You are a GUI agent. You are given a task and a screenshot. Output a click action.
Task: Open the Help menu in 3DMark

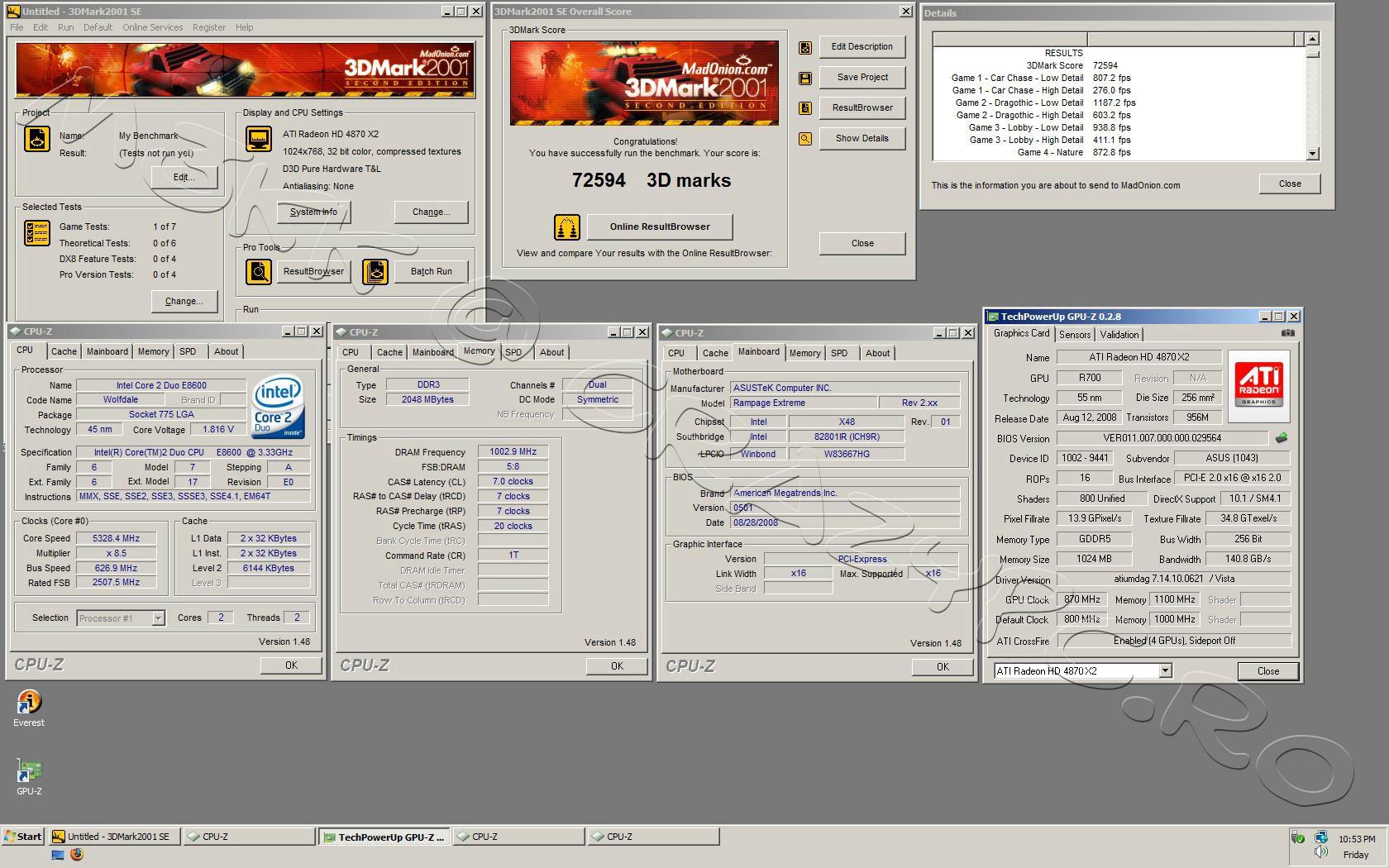pyautogui.click(x=244, y=27)
